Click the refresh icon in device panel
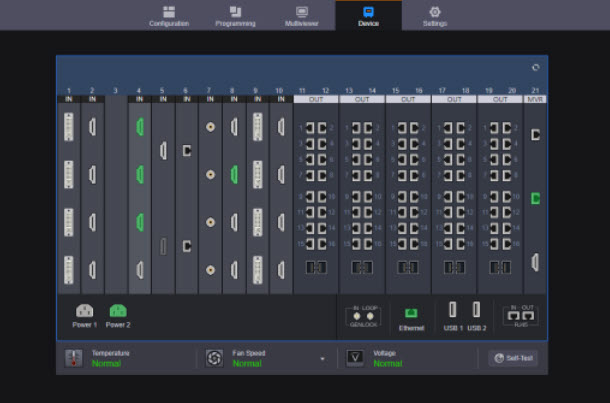The width and height of the screenshot is (610, 403). 535,68
